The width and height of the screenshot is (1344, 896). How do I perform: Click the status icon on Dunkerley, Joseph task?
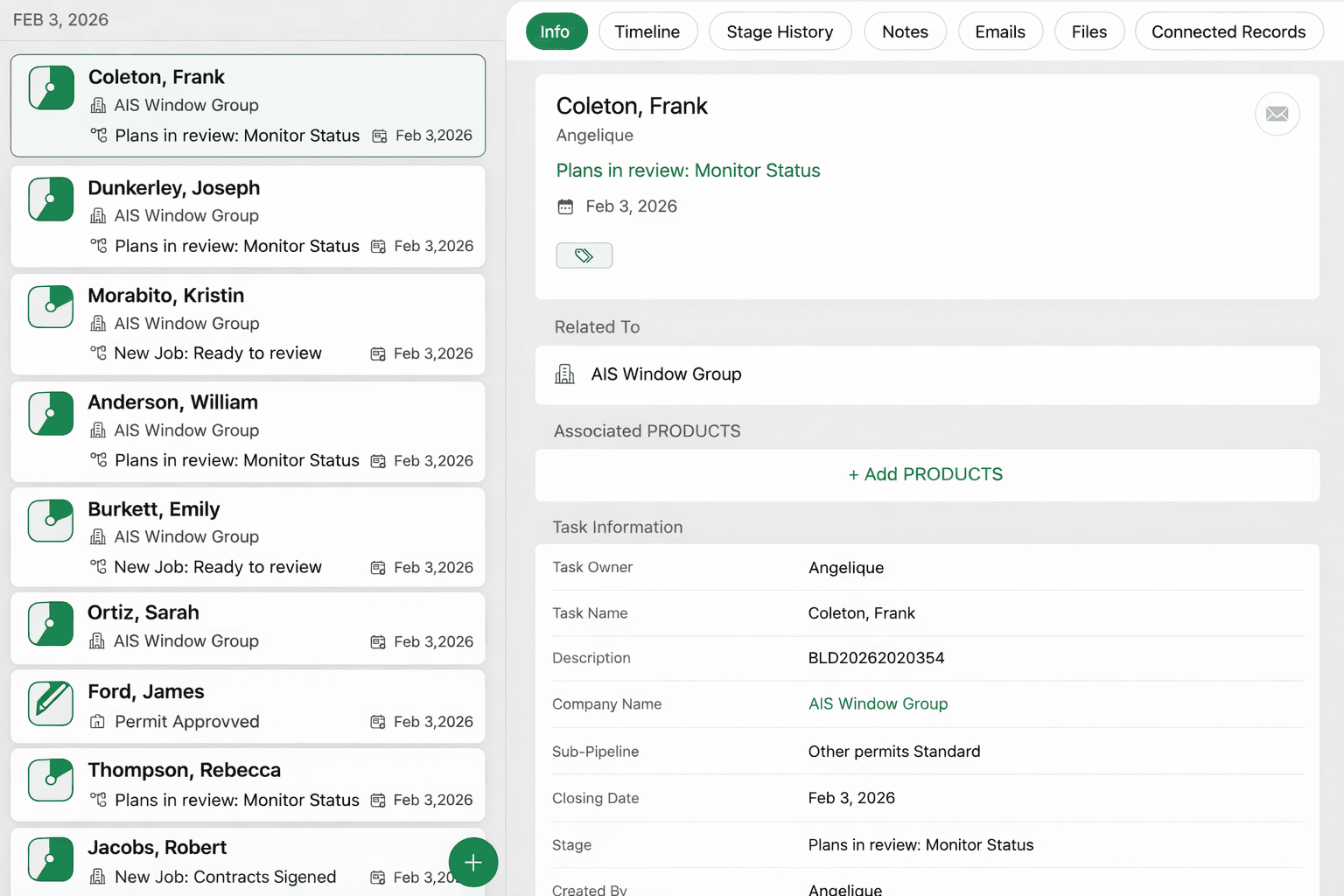(x=51, y=199)
